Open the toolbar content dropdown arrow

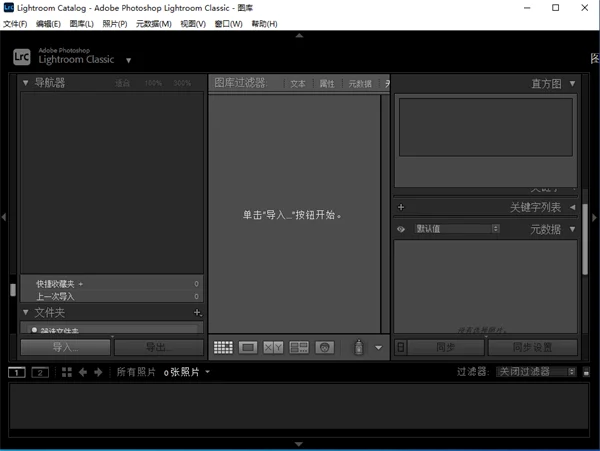[378, 348]
